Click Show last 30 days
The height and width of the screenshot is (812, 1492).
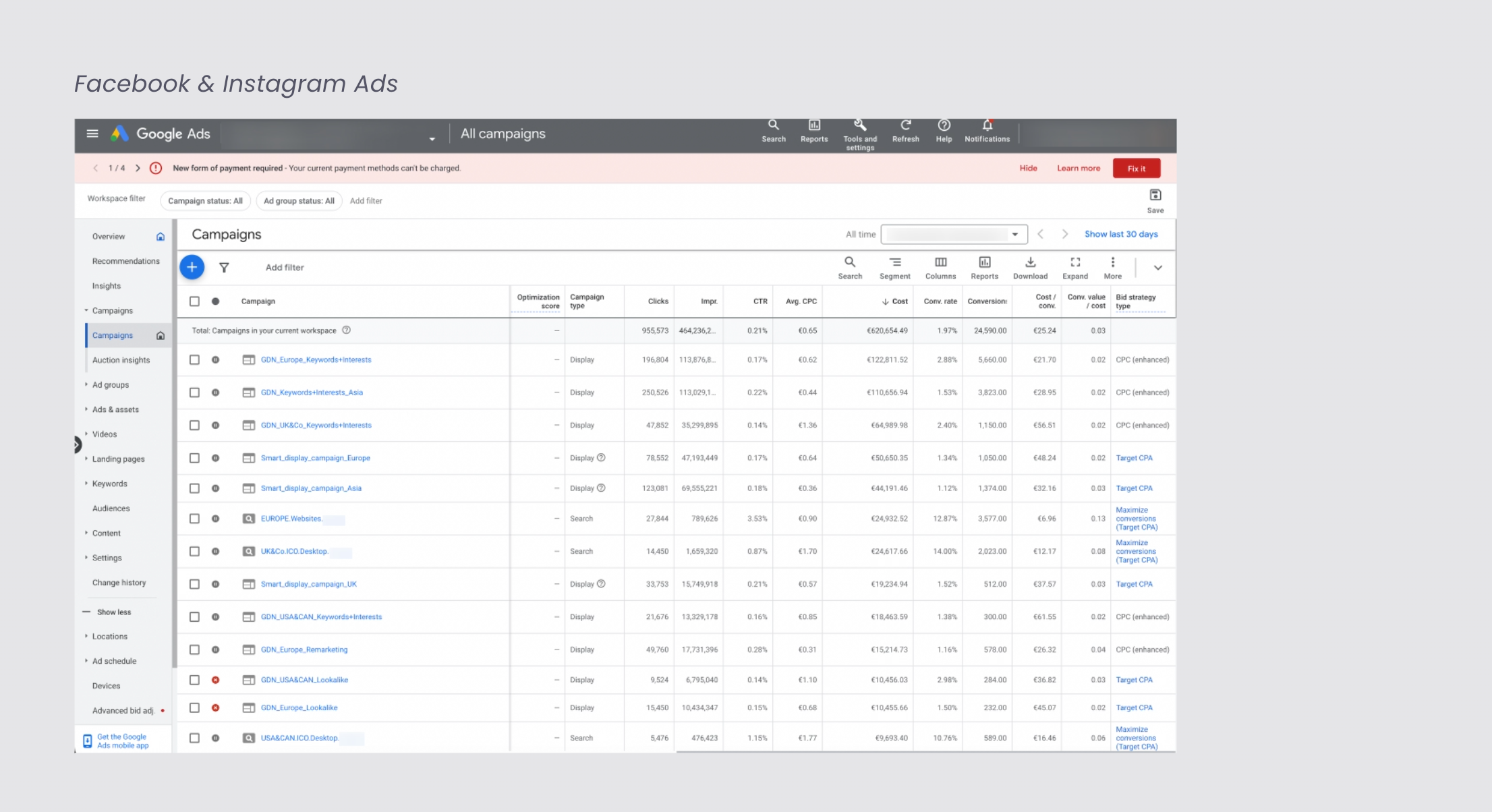pyautogui.click(x=1121, y=234)
